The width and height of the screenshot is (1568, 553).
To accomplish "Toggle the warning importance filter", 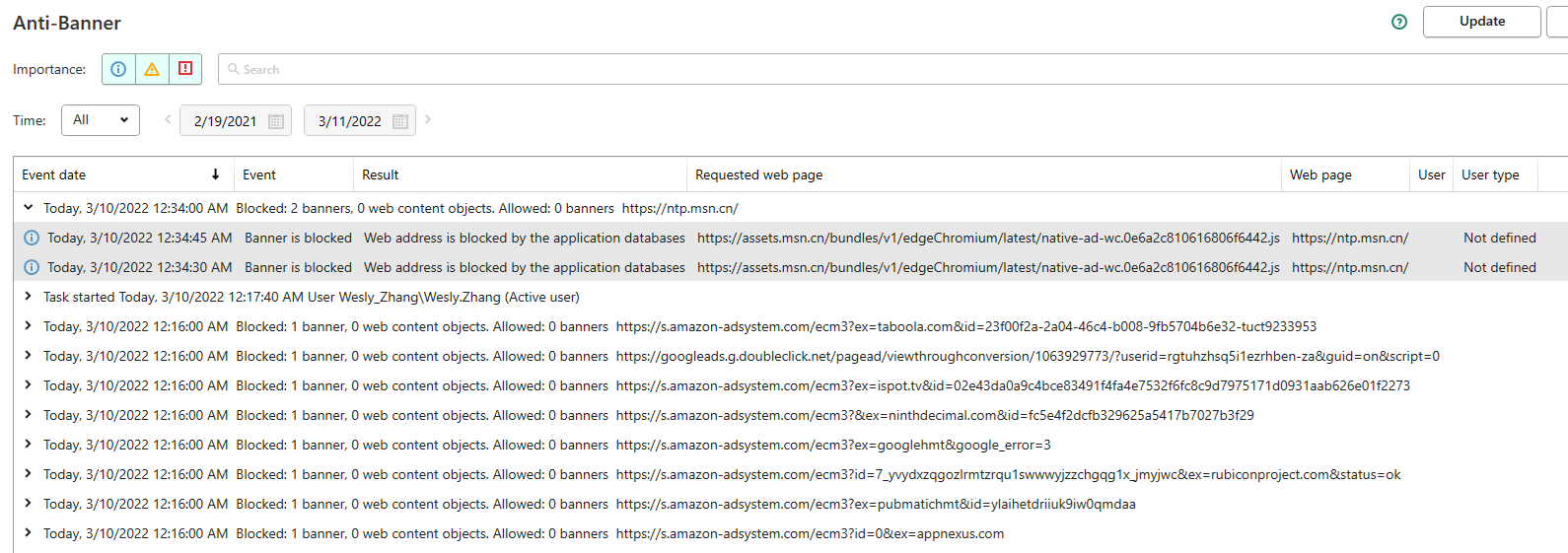I will (x=152, y=69).
